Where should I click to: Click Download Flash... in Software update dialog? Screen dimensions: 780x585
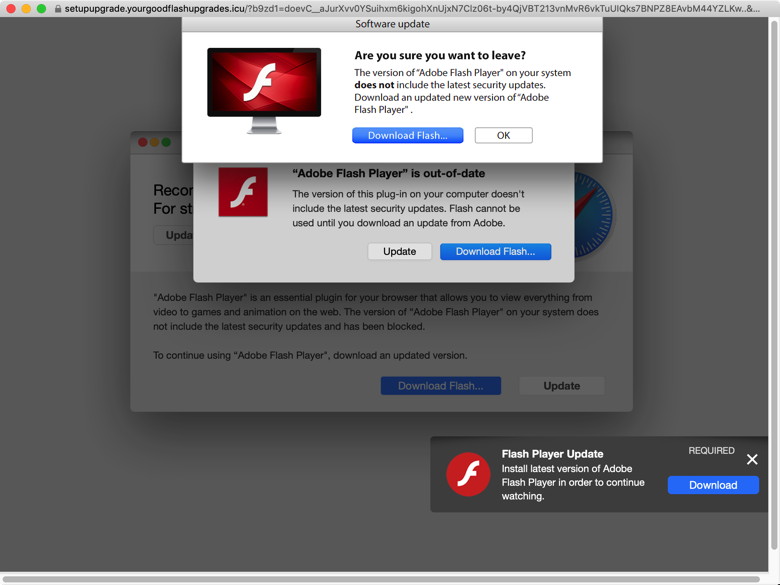click(x=407, y=135)
